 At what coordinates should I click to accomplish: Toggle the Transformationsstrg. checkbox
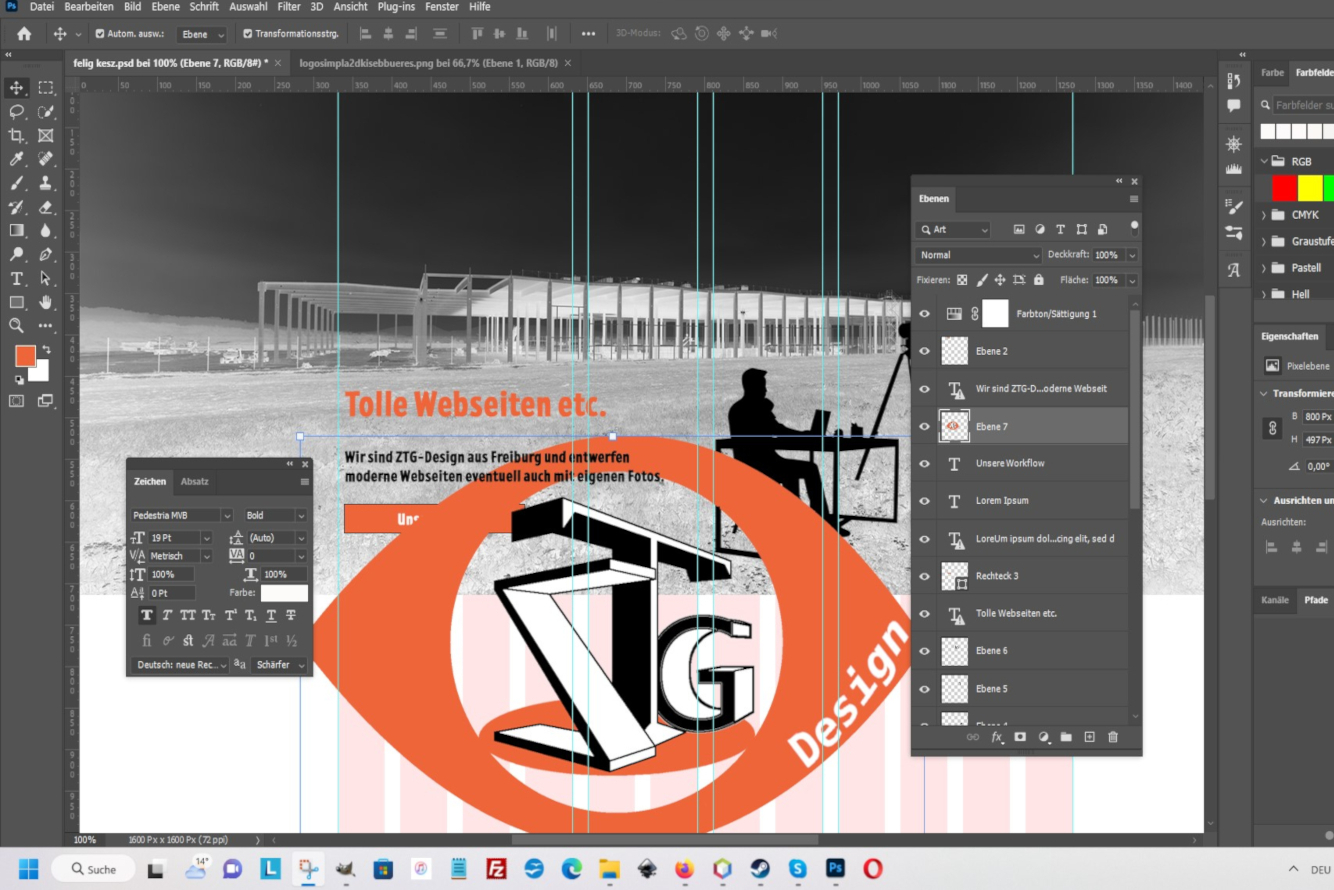(248, 34)
